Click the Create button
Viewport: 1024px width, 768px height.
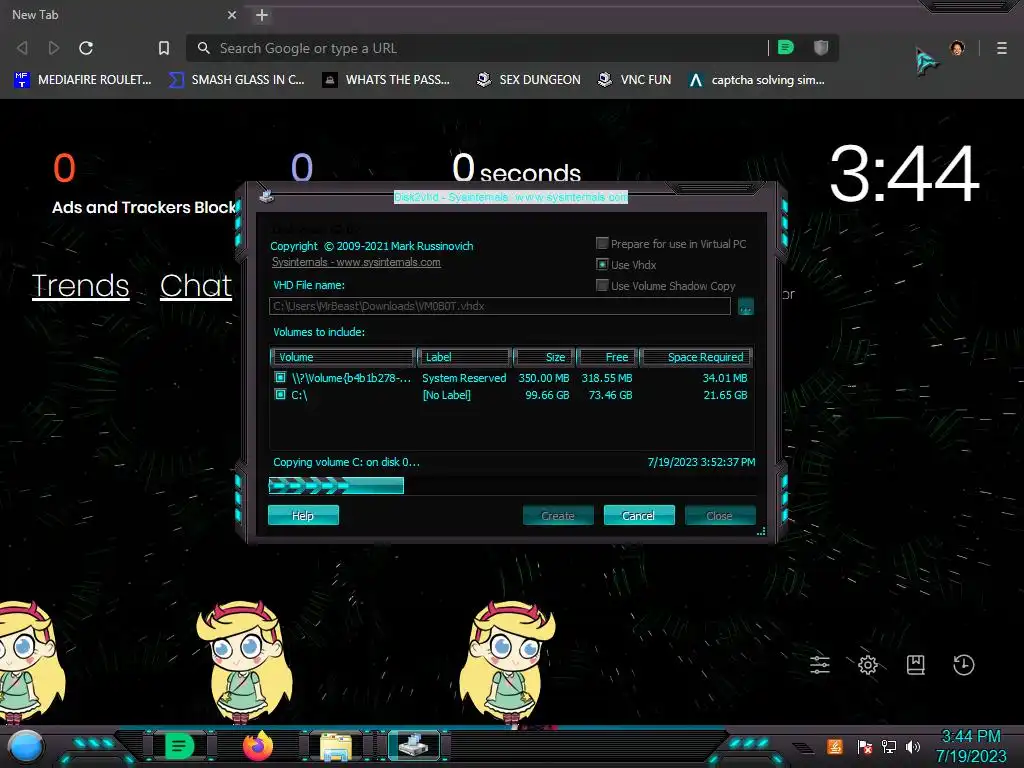coord(558,515)
